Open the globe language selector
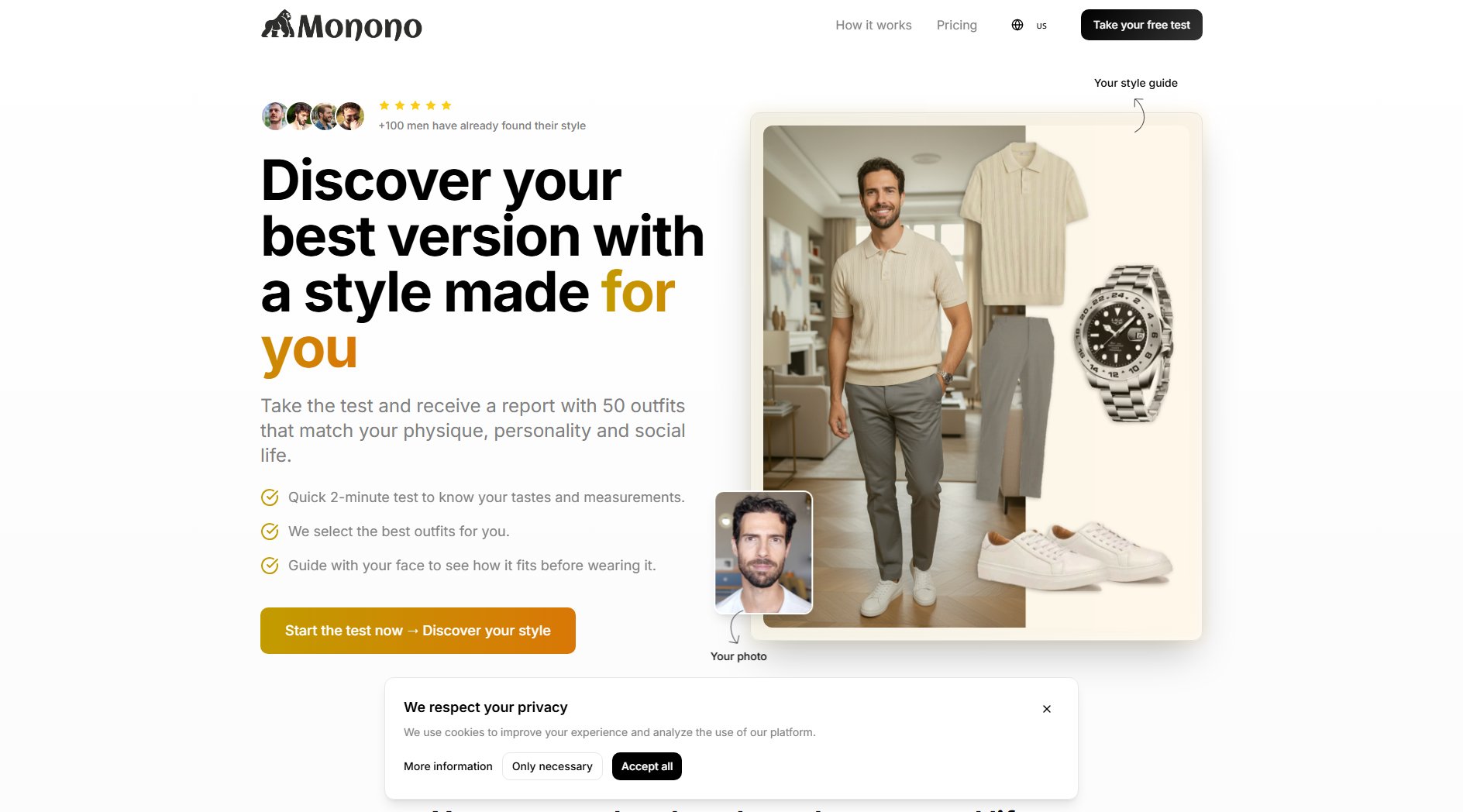Screen dimensions: 1463x812 (x=1017, y=25)
